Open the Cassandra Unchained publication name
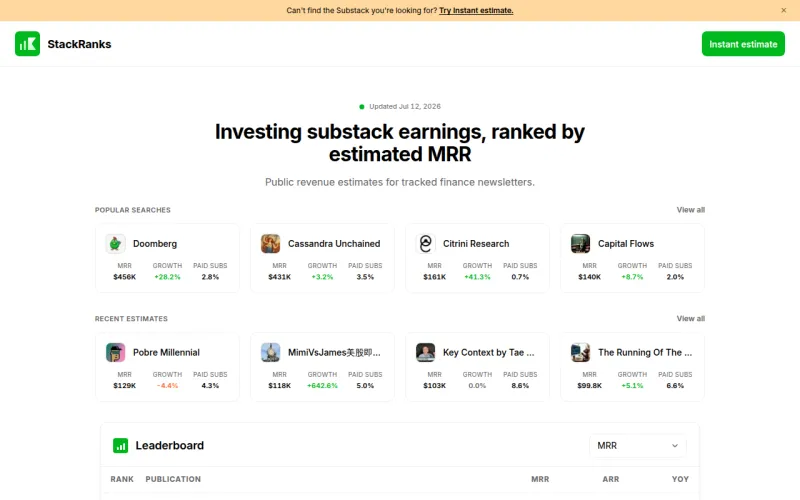Screen dimensions: 800x500 click(334, 243)
